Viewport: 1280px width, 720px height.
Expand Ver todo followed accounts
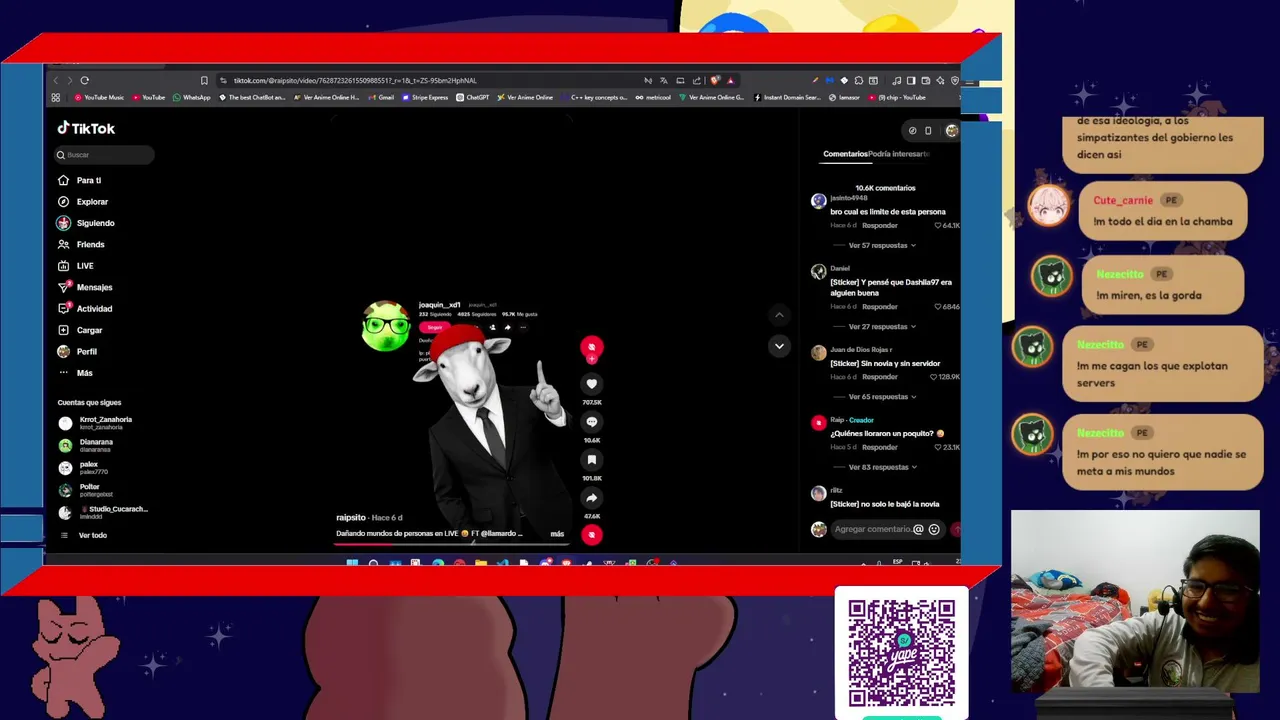click(x=83, y=535)
